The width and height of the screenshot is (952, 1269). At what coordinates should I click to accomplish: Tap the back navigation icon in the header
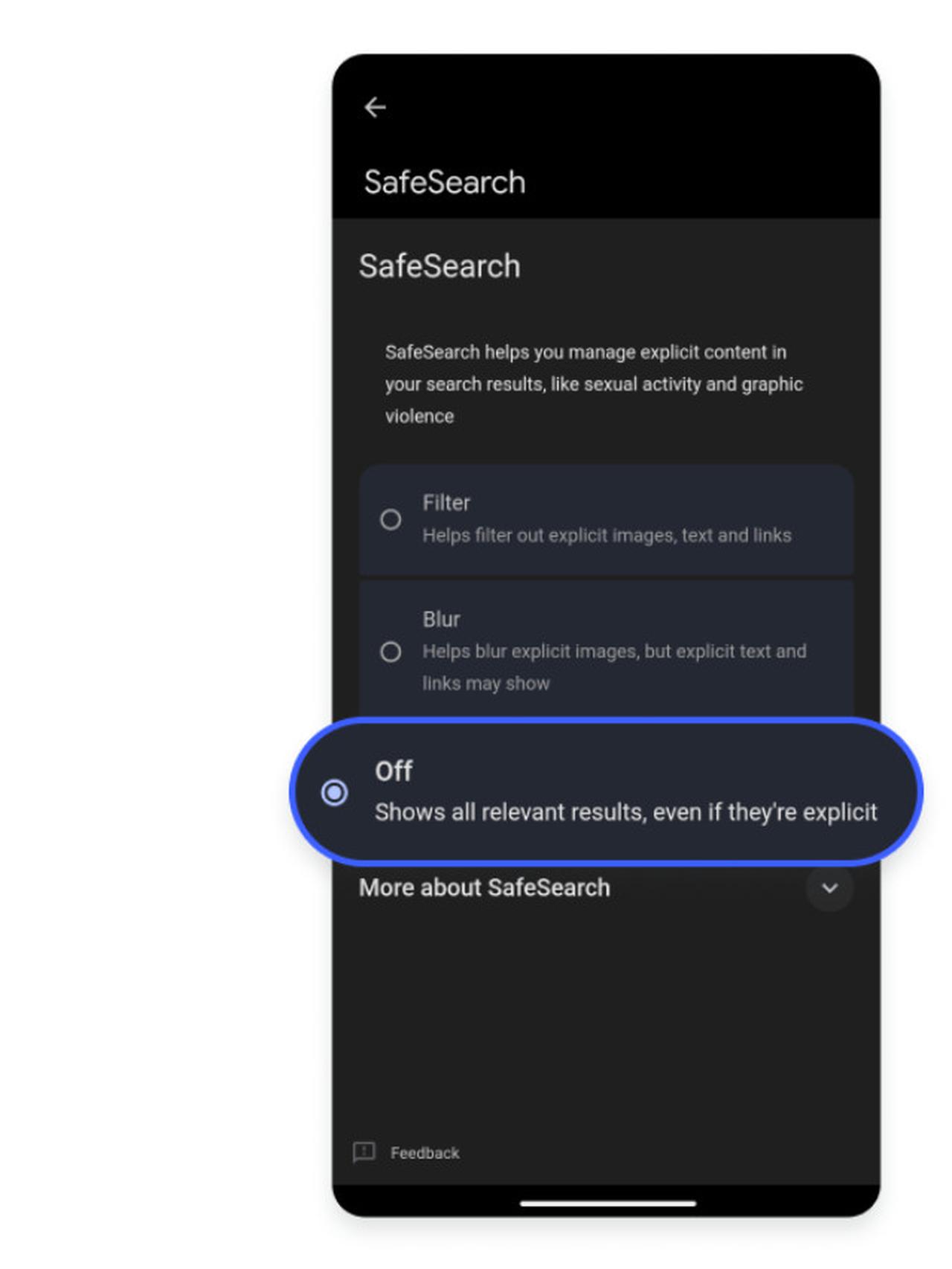coord(376,106)
